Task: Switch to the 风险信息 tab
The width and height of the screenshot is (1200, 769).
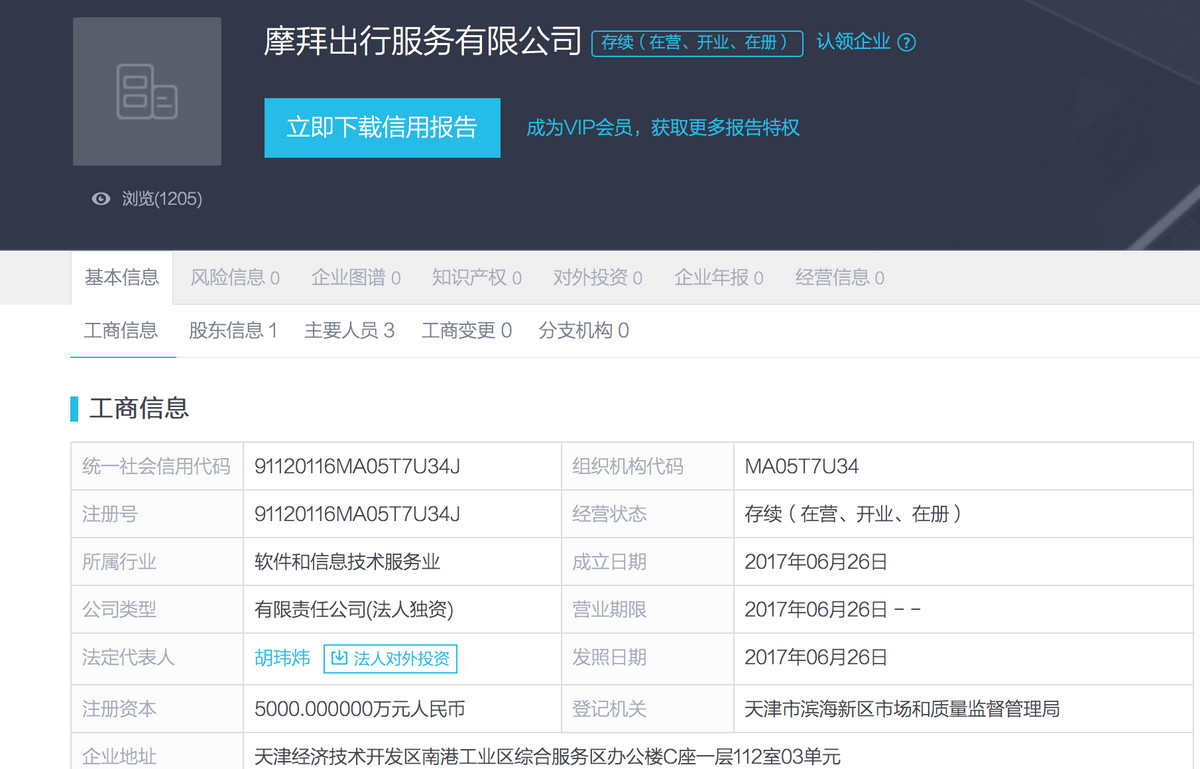Action: 235,278
